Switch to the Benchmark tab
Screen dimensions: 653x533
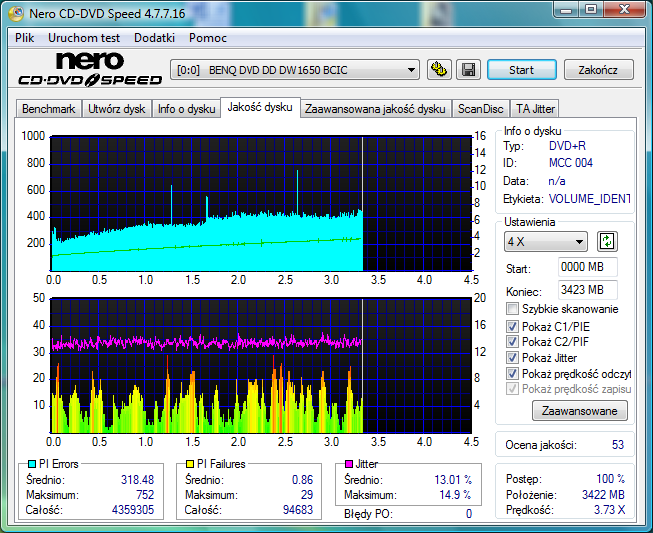48,109
